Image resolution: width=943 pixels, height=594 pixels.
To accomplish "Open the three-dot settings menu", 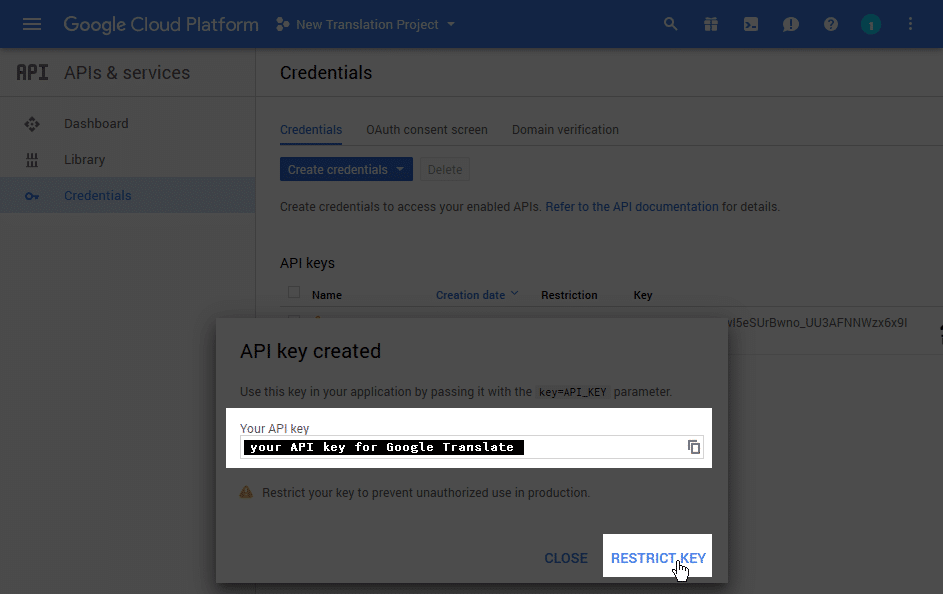I will [911, 24].
